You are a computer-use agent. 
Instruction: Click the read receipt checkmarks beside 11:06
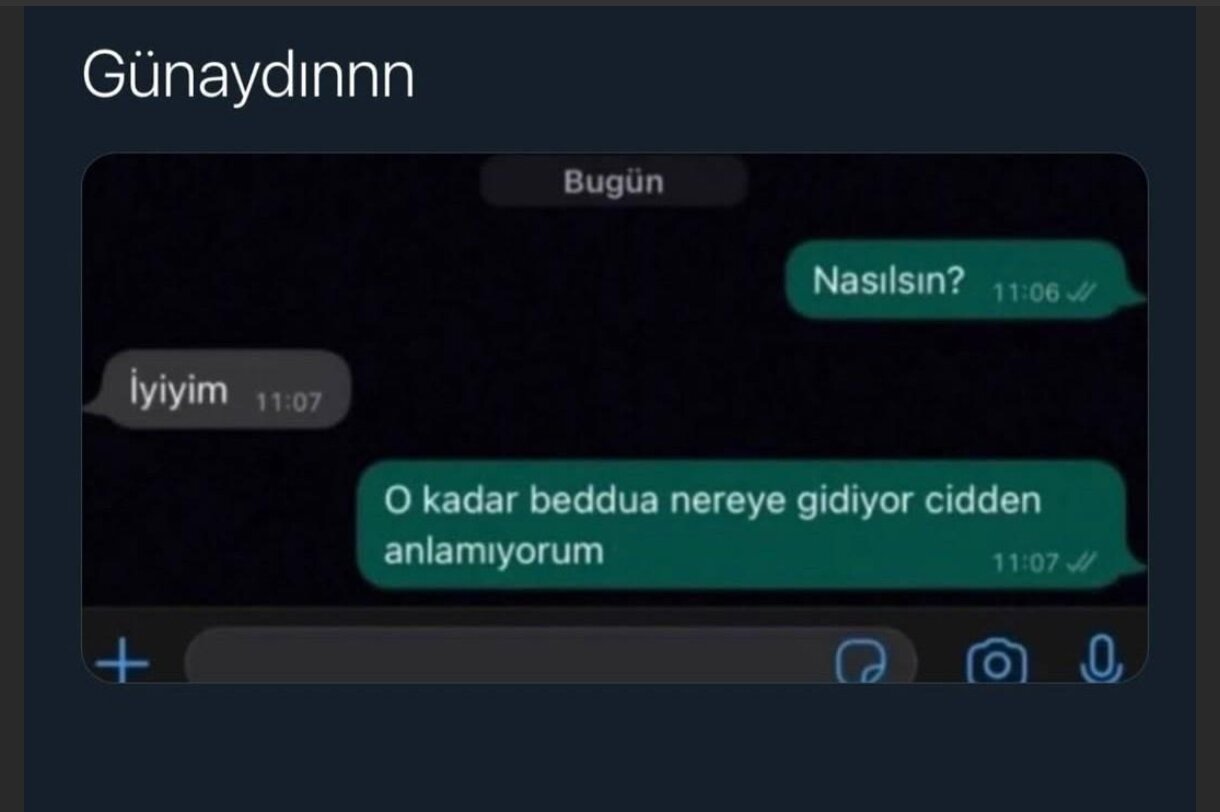[1081, 294]
